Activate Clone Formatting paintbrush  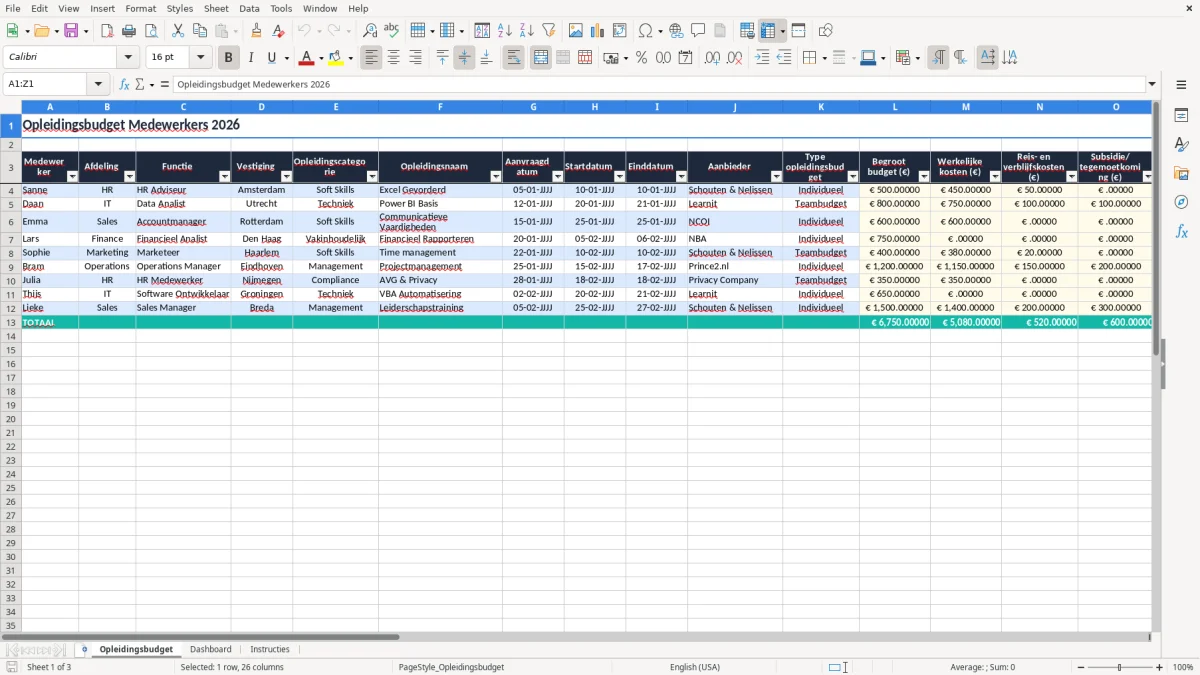click(x=257, y=31)
